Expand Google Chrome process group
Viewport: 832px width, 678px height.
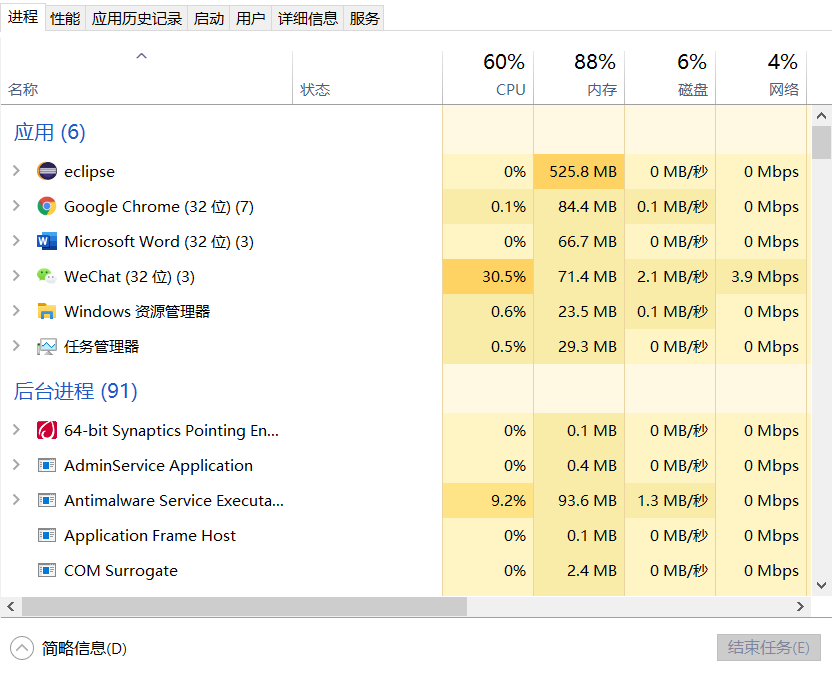coord(16,206)
